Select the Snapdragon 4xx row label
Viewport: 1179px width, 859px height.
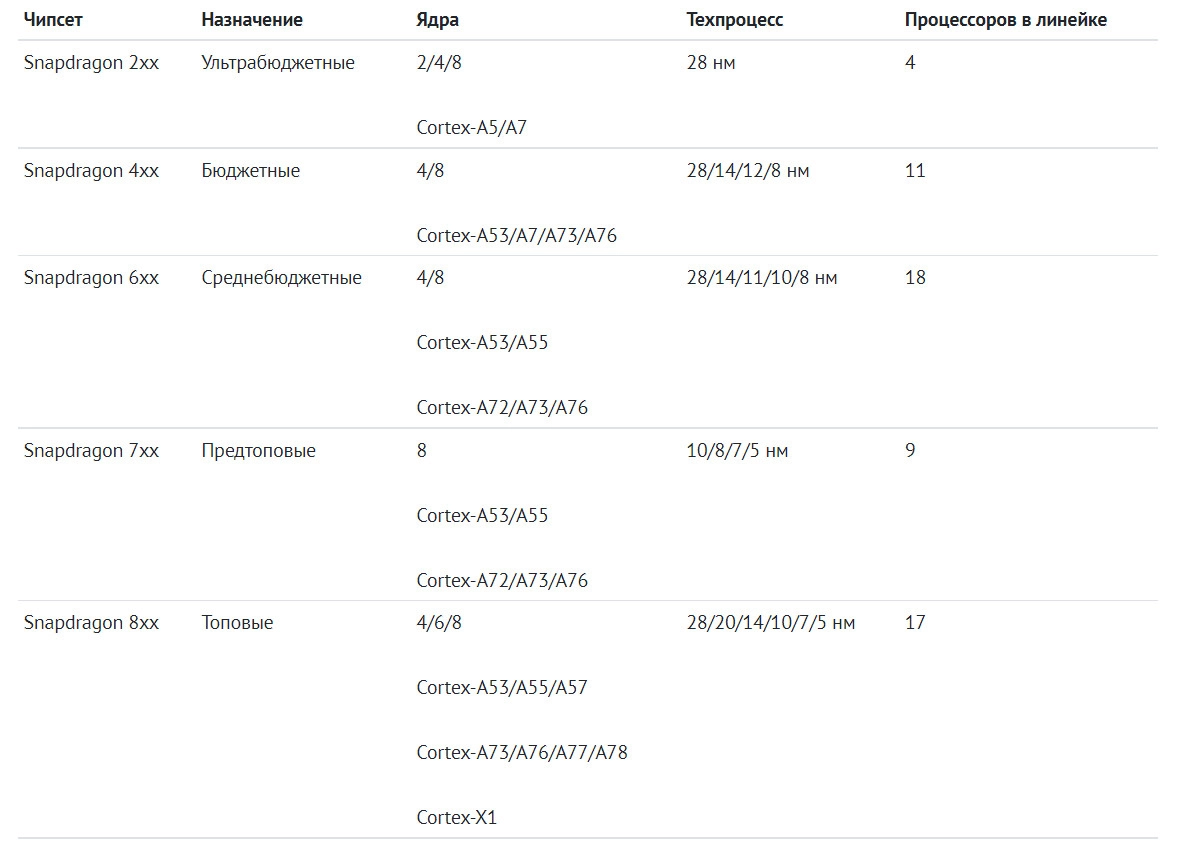91,171
